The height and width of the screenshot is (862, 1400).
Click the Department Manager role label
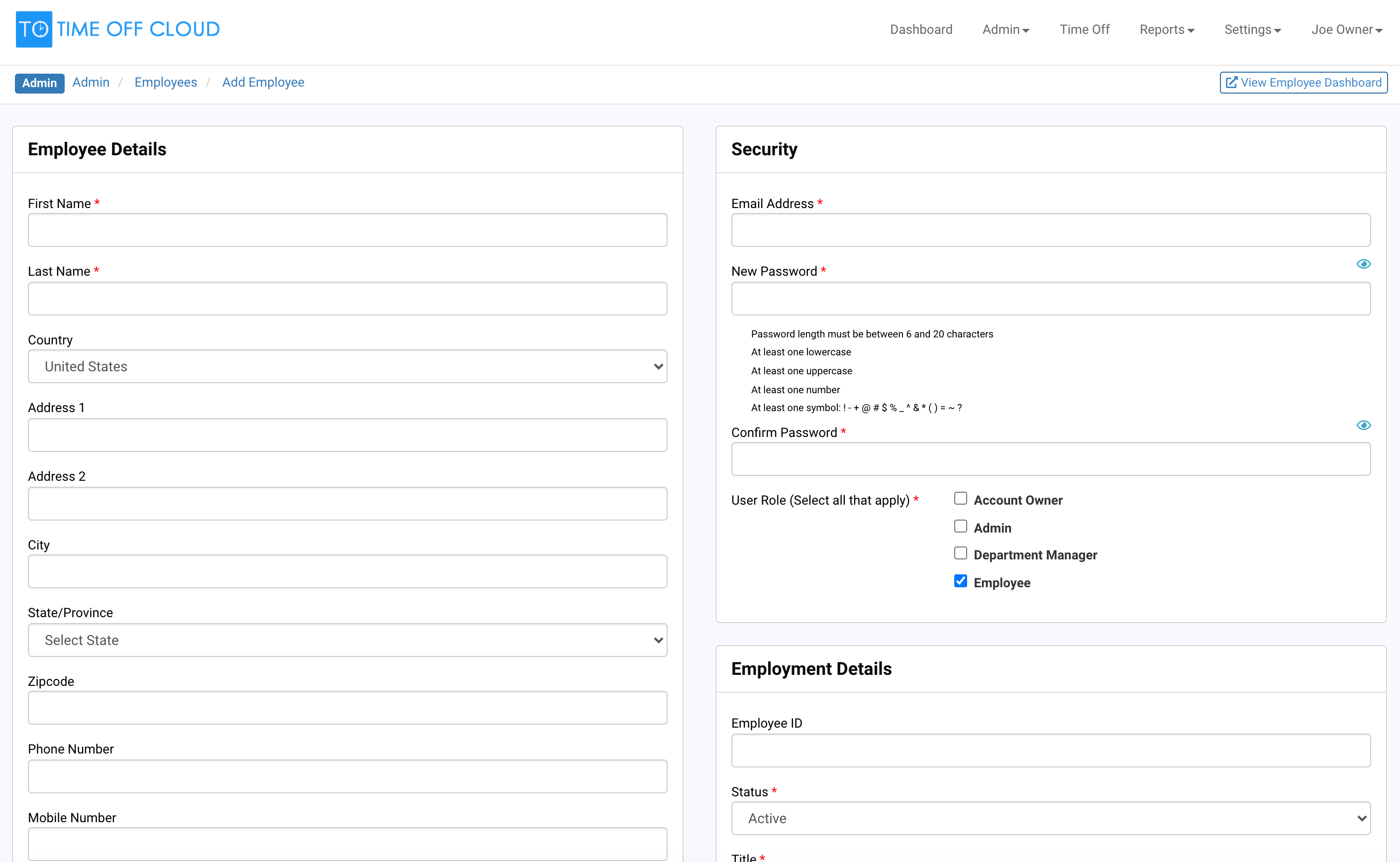point(1035,555)
